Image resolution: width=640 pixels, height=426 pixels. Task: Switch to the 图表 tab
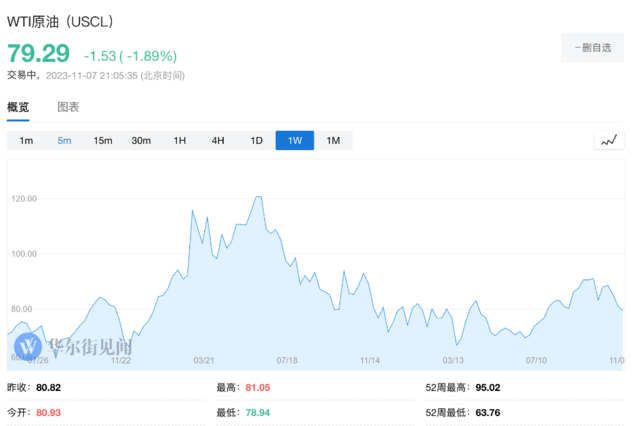click(68, 107)
